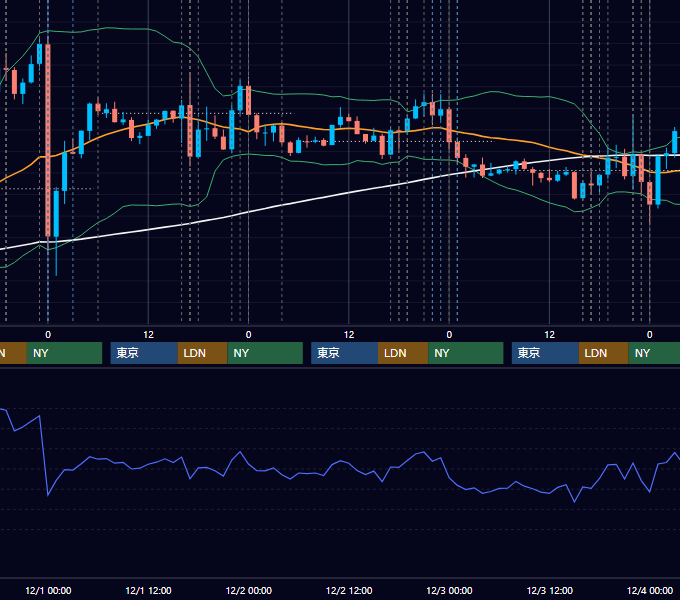The width and height of the screenshot is (680, 600).
Task: Click the red candlestick at 12/2 00:00
Action: [248, 100]
